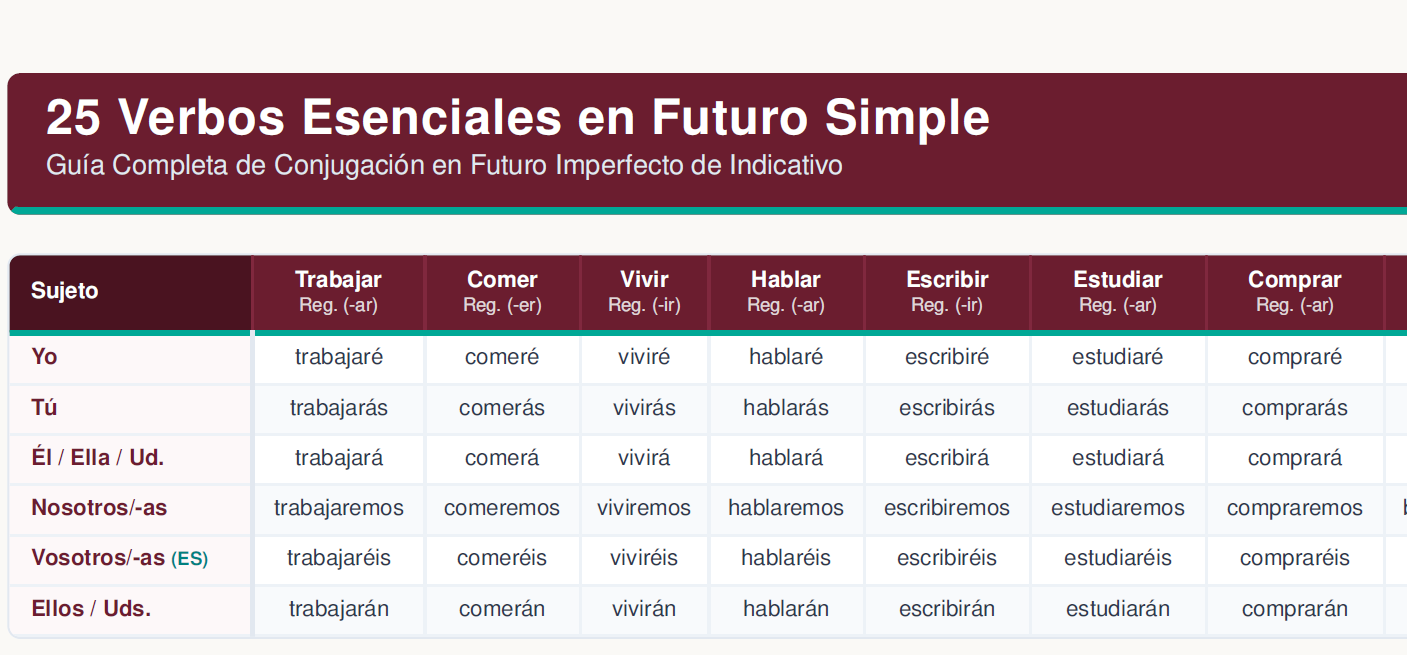Image resolution: width=1407 pixels, height=655 pixels.
Task: Click the Trabajar column header
Action: [339, 292]
